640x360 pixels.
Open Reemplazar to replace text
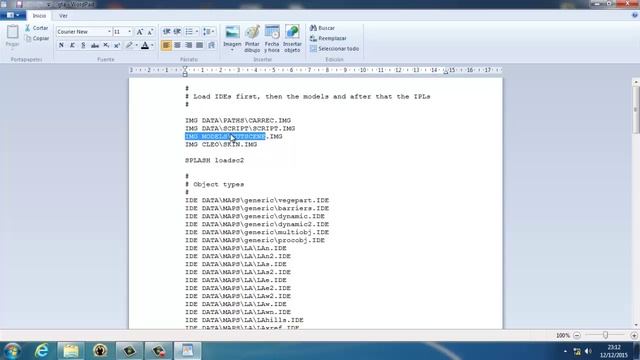[x=328, y=38]
